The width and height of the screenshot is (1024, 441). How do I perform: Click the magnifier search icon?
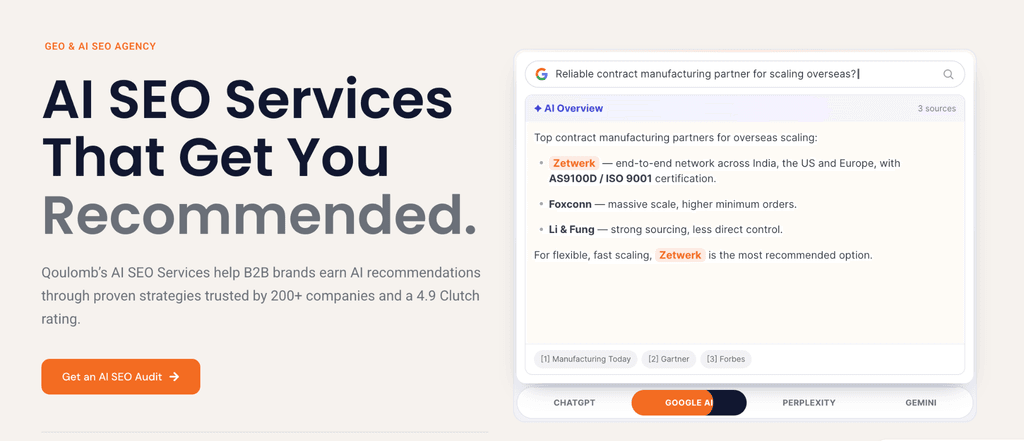pyautogui.click(x=948, y=74)
